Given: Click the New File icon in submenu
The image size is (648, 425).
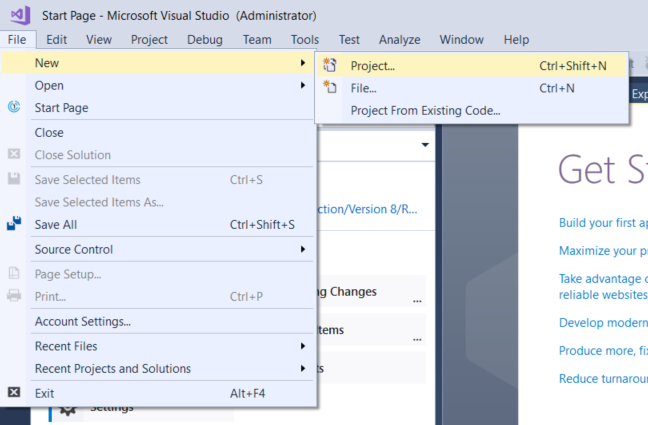Looking at the screenshot, I should pos(332,88).
